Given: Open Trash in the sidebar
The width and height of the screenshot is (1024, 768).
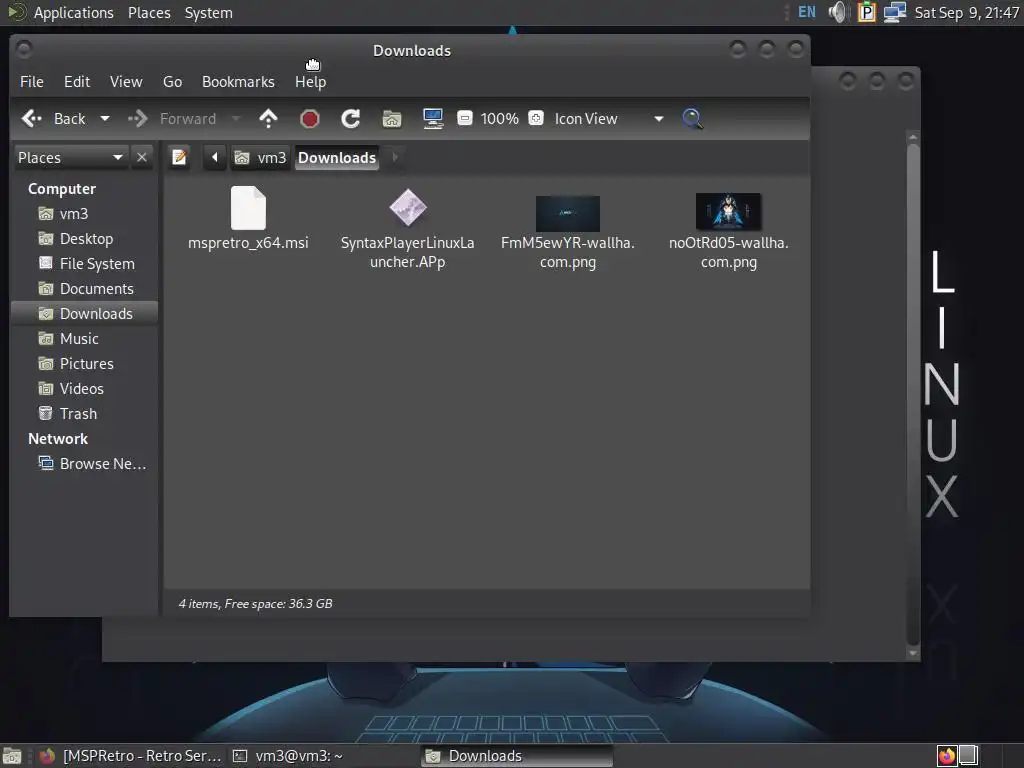Looking at the screenshot, I should [84, 413].
